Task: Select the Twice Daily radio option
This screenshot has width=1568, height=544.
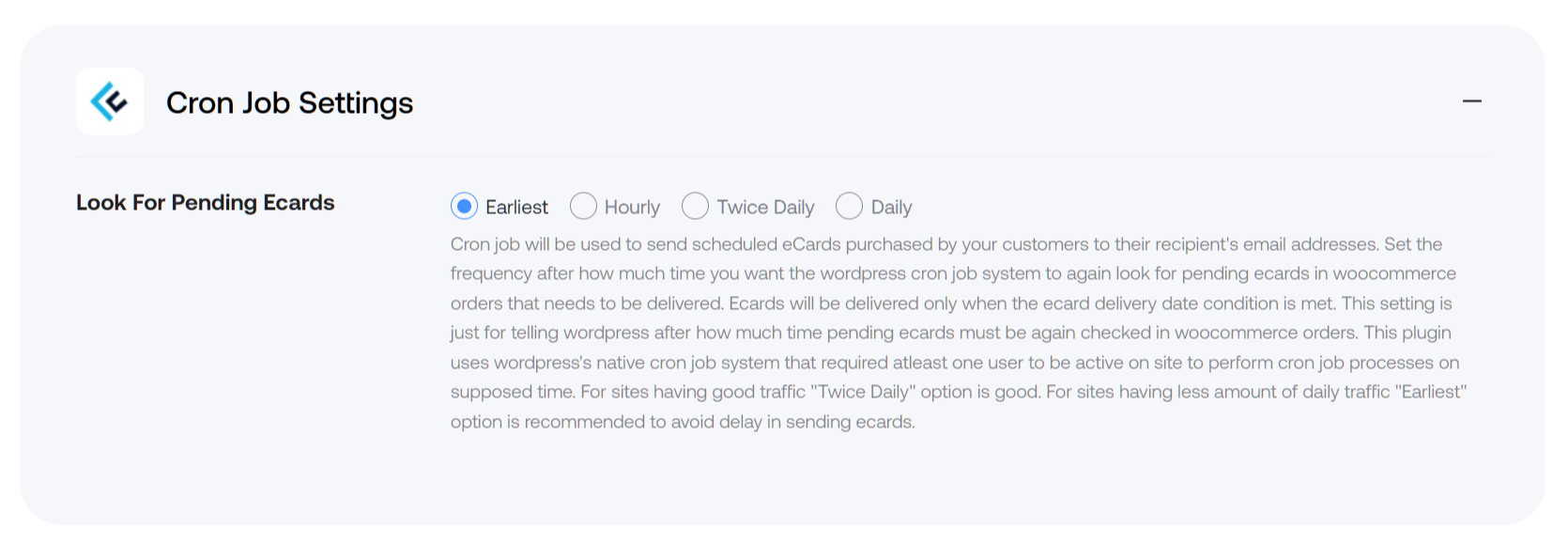Action: pos(695,206)
